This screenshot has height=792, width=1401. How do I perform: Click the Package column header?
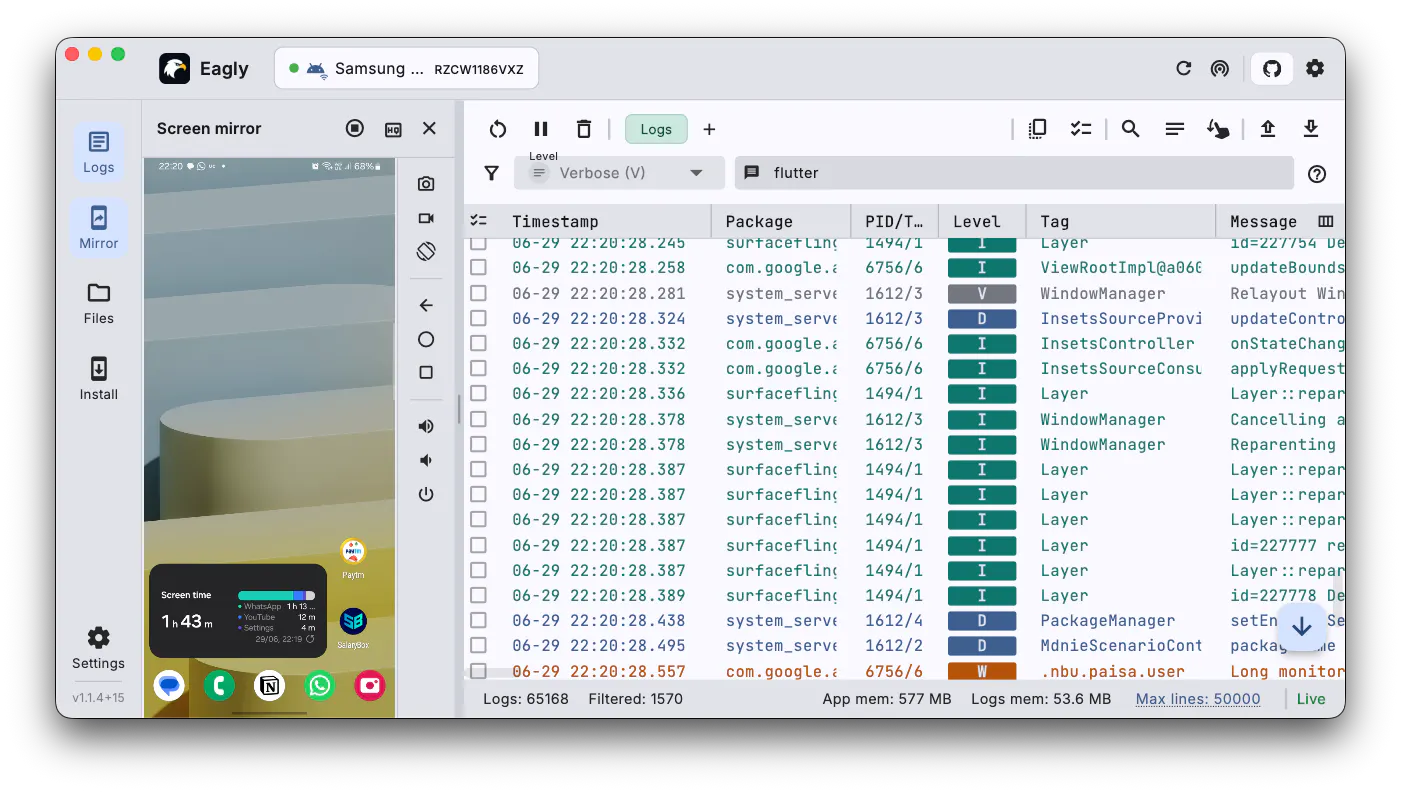point(759,221)
